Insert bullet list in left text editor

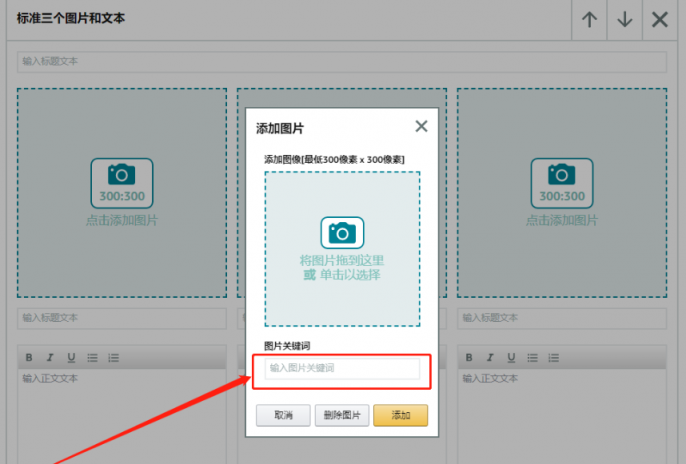click(92, 358)
